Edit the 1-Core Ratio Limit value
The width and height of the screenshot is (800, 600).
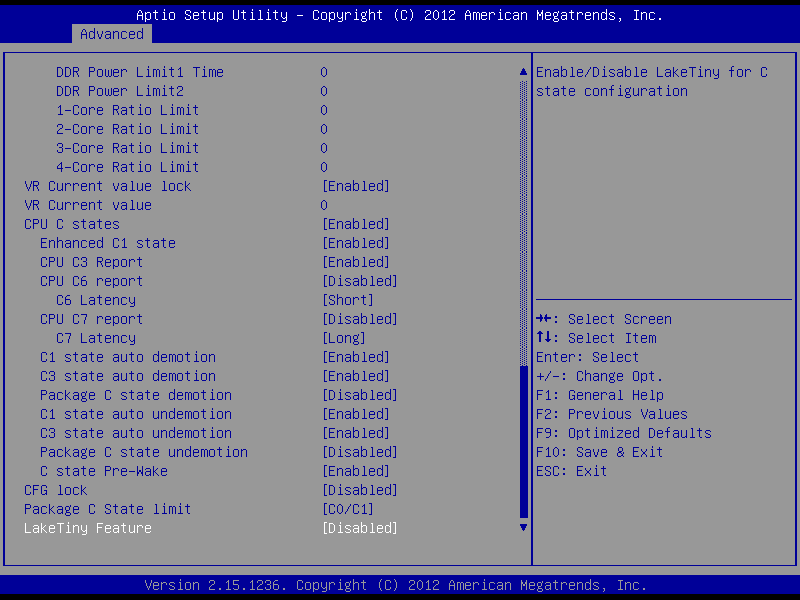[324, 110]
